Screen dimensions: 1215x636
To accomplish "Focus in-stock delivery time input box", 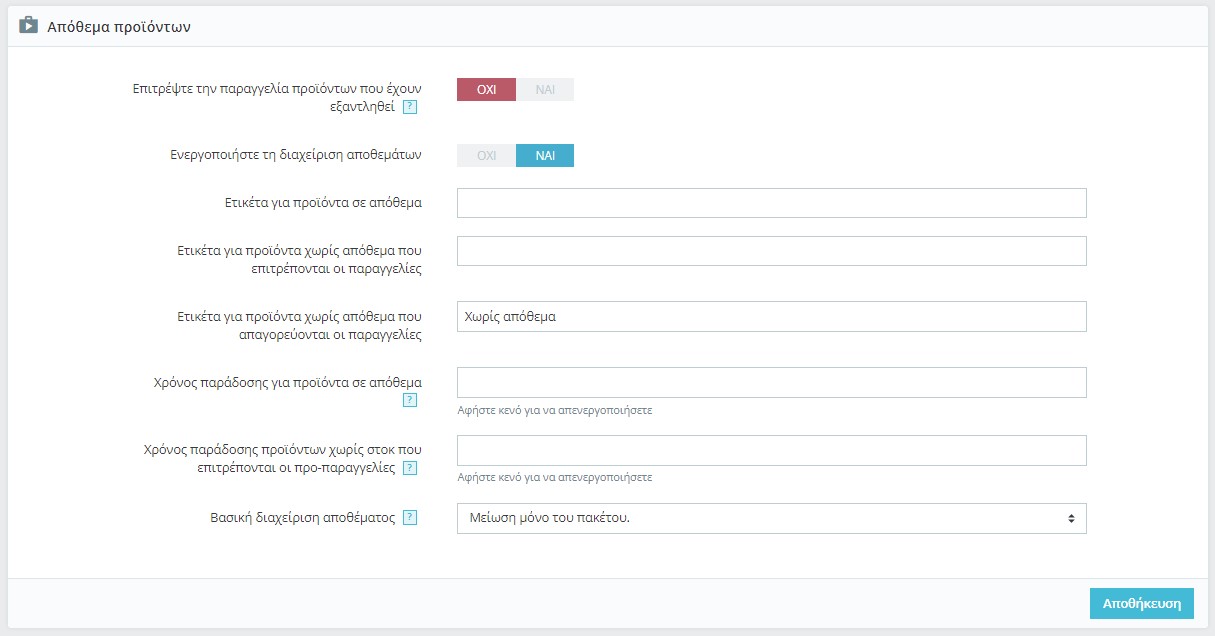I will coord(771,382).
